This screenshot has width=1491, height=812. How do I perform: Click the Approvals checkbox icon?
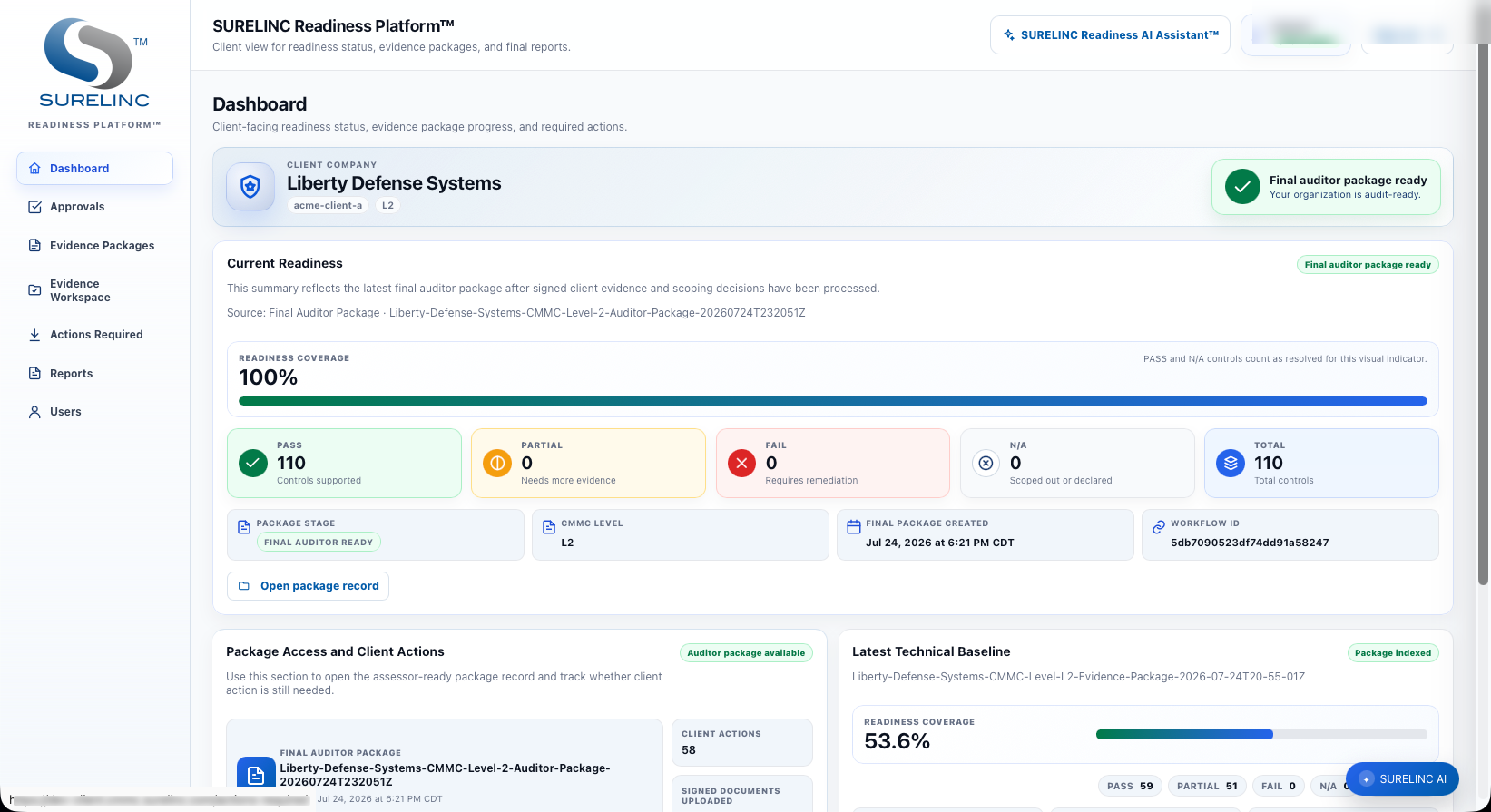(x=34, y=207)
